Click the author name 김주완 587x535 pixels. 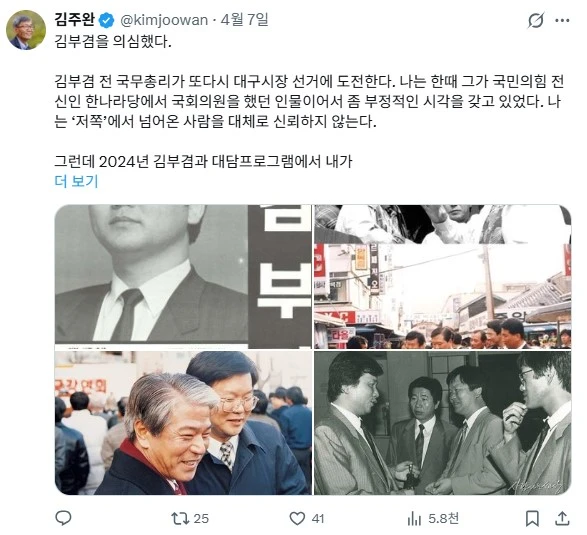pyautogui.click(x=74, y=19)
